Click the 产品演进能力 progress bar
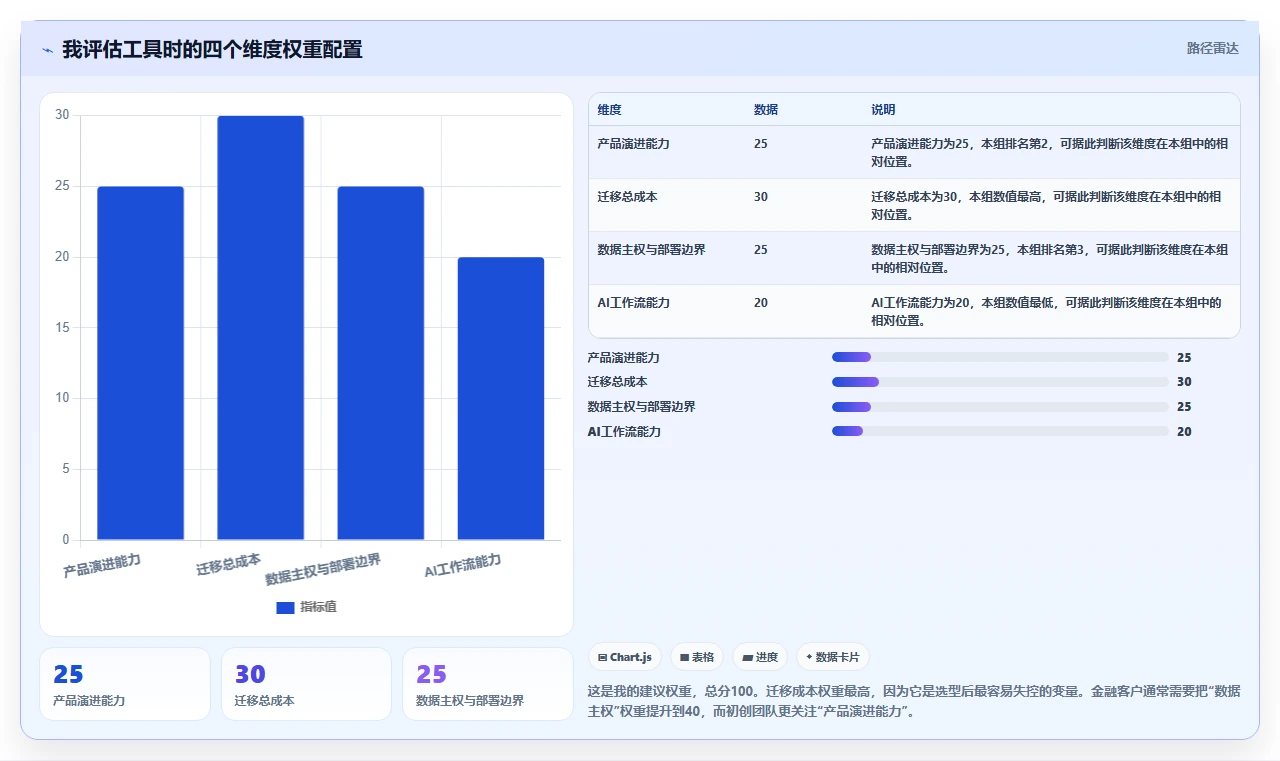Screen dimensions: 1280x761 pyautogui.click(x=1000, y=357)
